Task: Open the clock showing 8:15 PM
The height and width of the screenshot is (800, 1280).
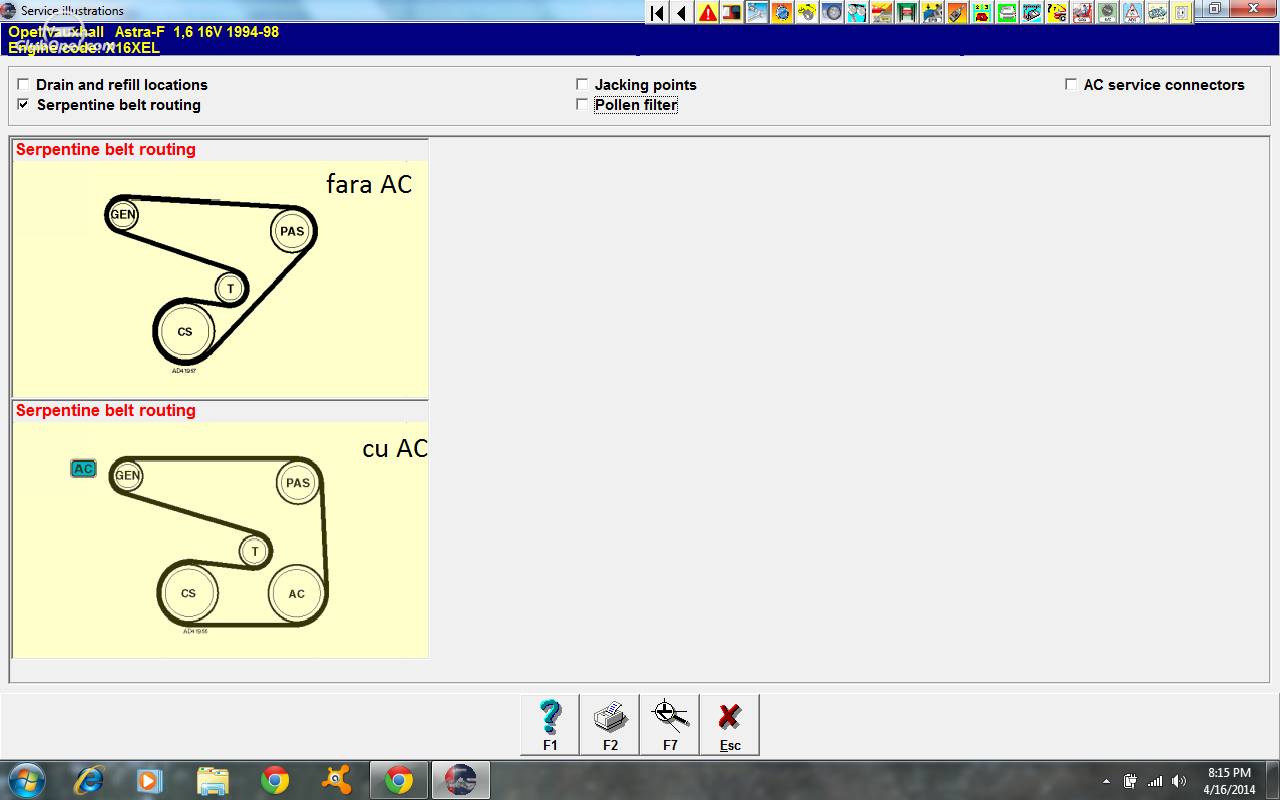Action: pos(1230,780)
